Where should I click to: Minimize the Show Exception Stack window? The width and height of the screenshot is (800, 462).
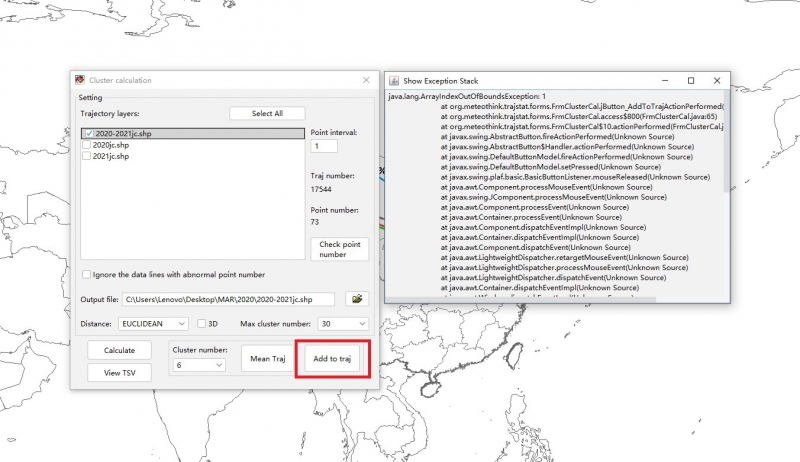click(663, 80)
